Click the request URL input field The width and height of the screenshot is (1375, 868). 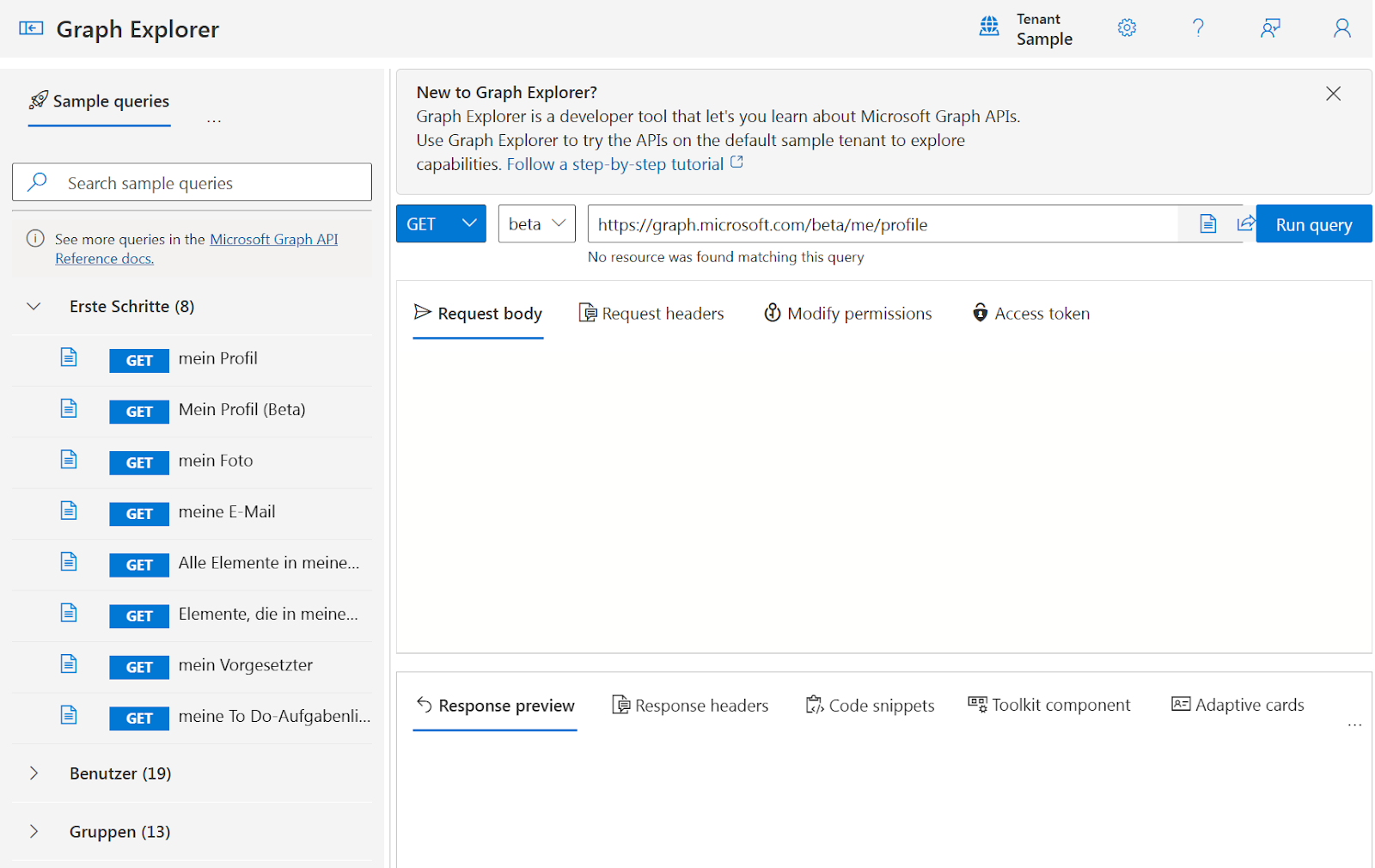[883, 223]
